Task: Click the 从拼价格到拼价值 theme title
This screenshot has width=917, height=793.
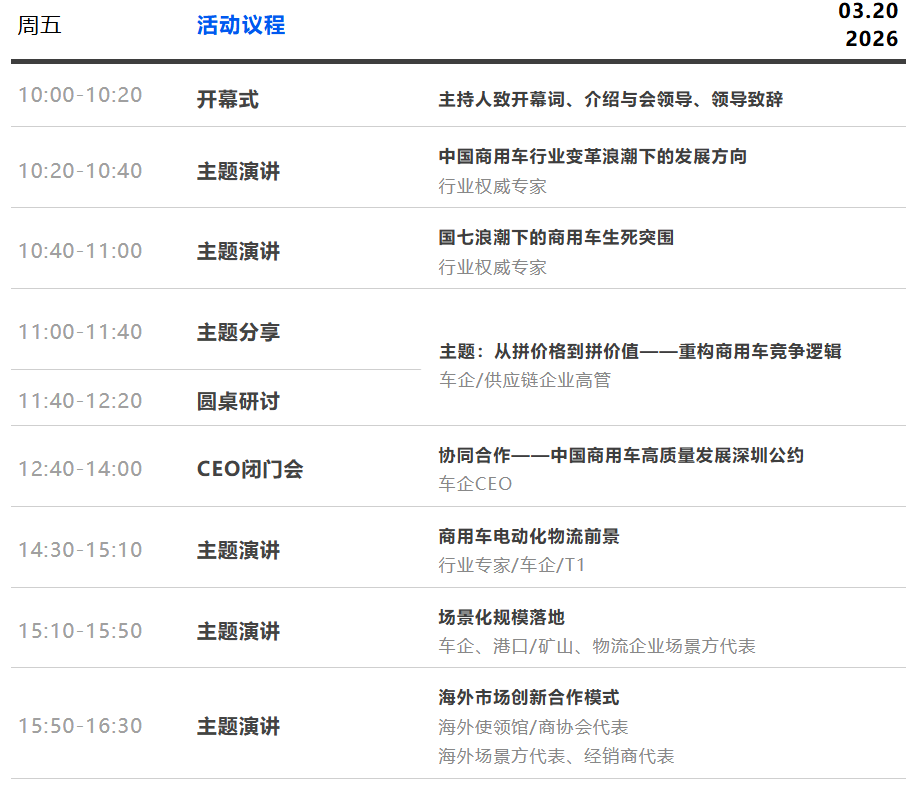Action: [x=640, y=351]
